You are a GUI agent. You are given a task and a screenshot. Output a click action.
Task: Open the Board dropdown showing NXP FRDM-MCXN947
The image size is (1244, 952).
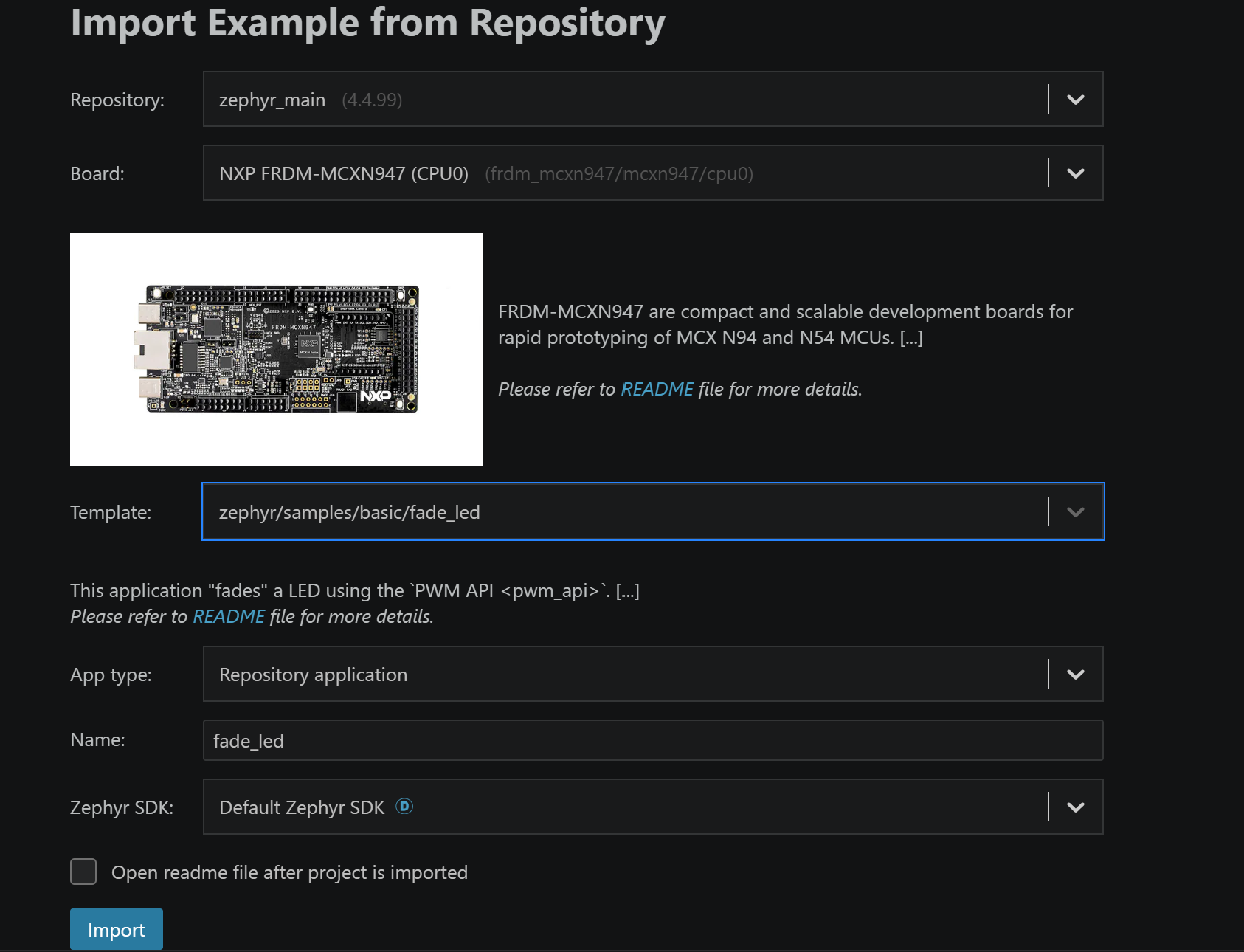[653, 173]
